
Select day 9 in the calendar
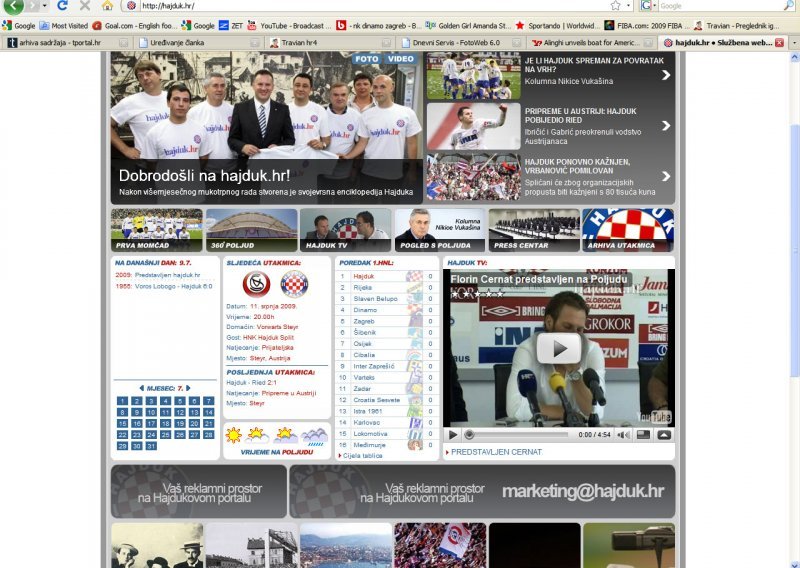137,412
